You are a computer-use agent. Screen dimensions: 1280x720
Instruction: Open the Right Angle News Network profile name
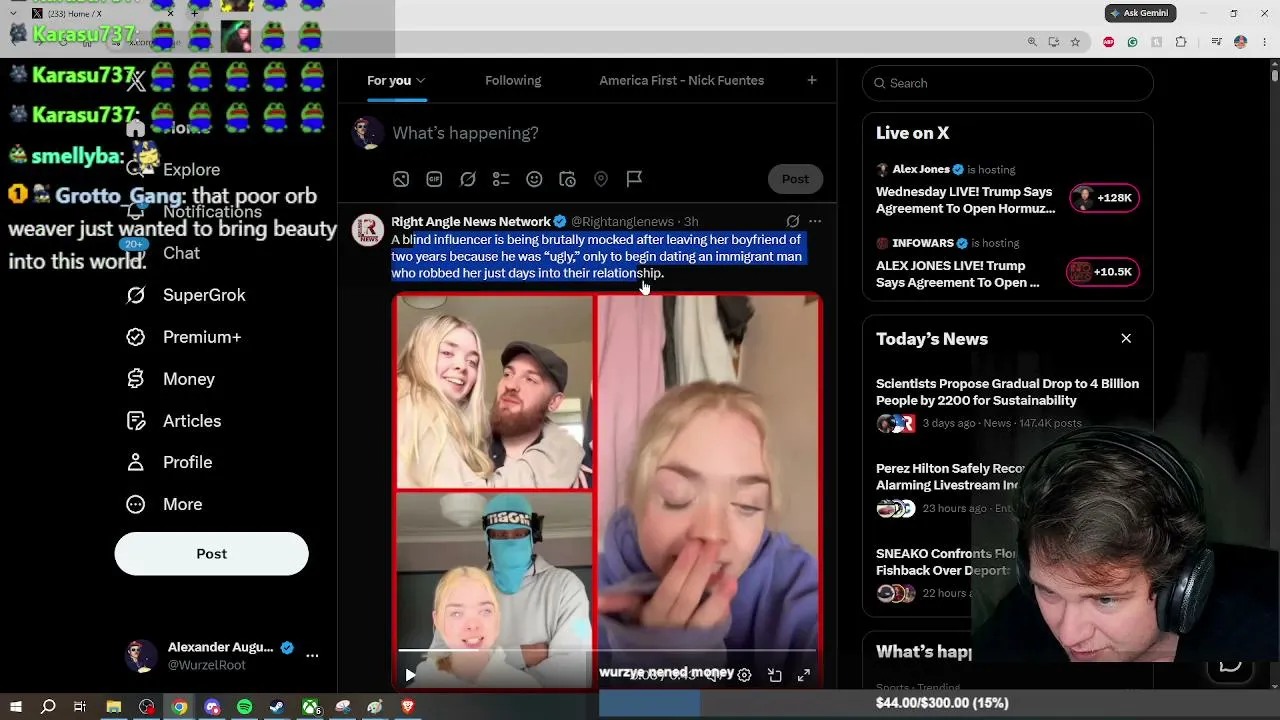[471, 221]
